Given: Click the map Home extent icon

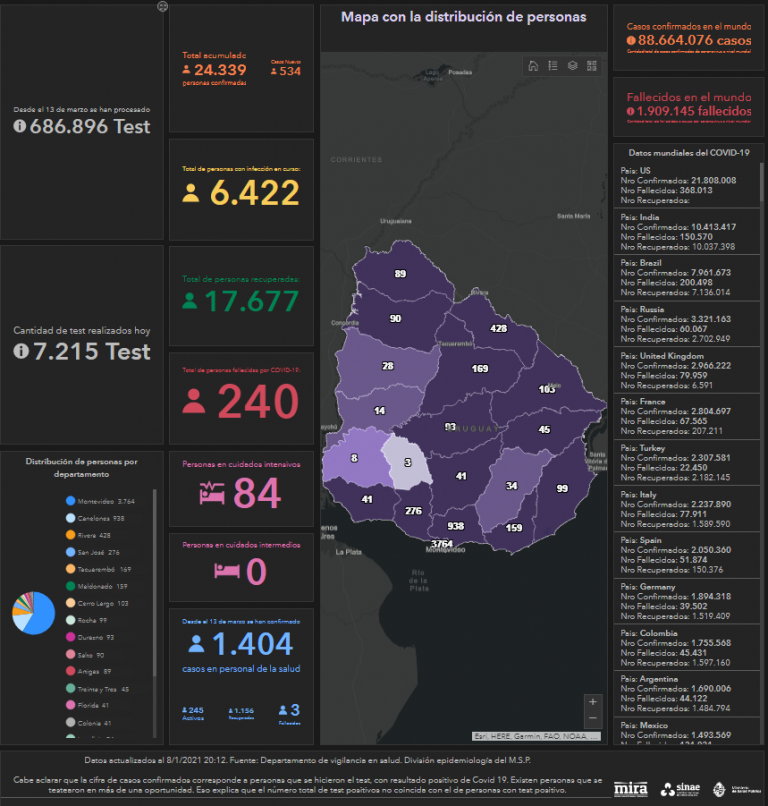Looking at the screenshot, I should coord(534,66).
